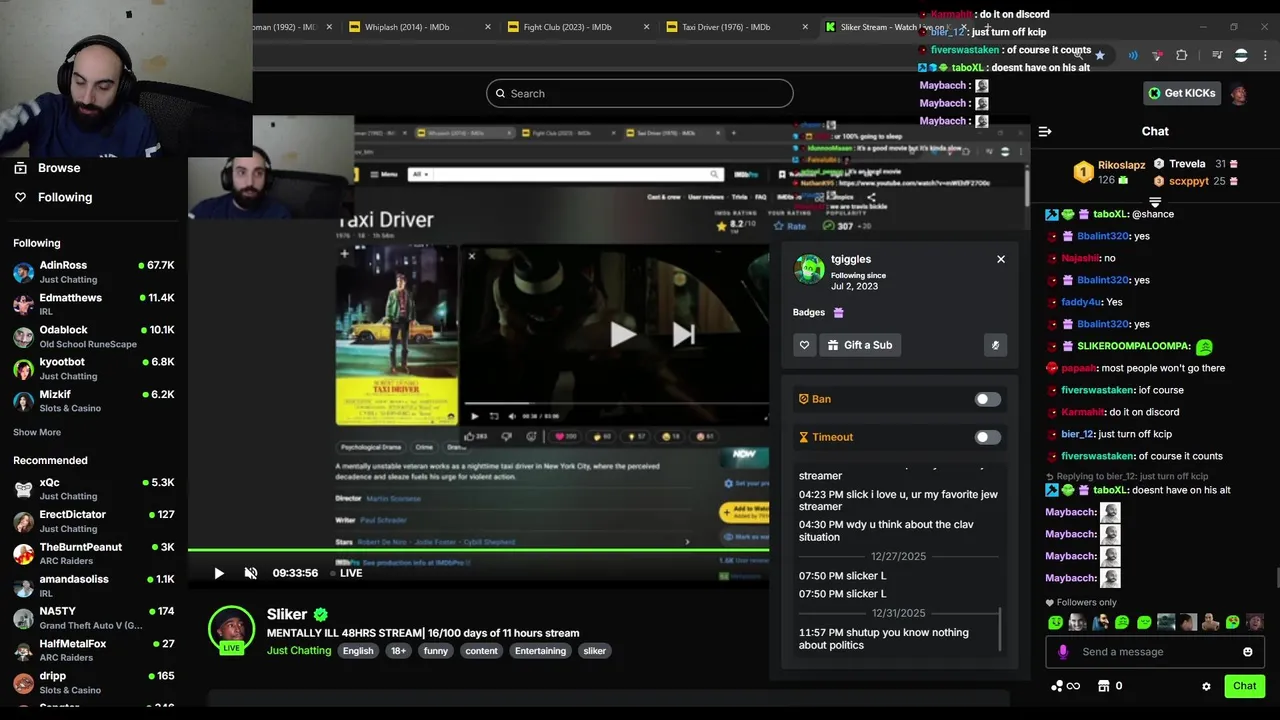Toggle the Timeout switch

(987, 437)
